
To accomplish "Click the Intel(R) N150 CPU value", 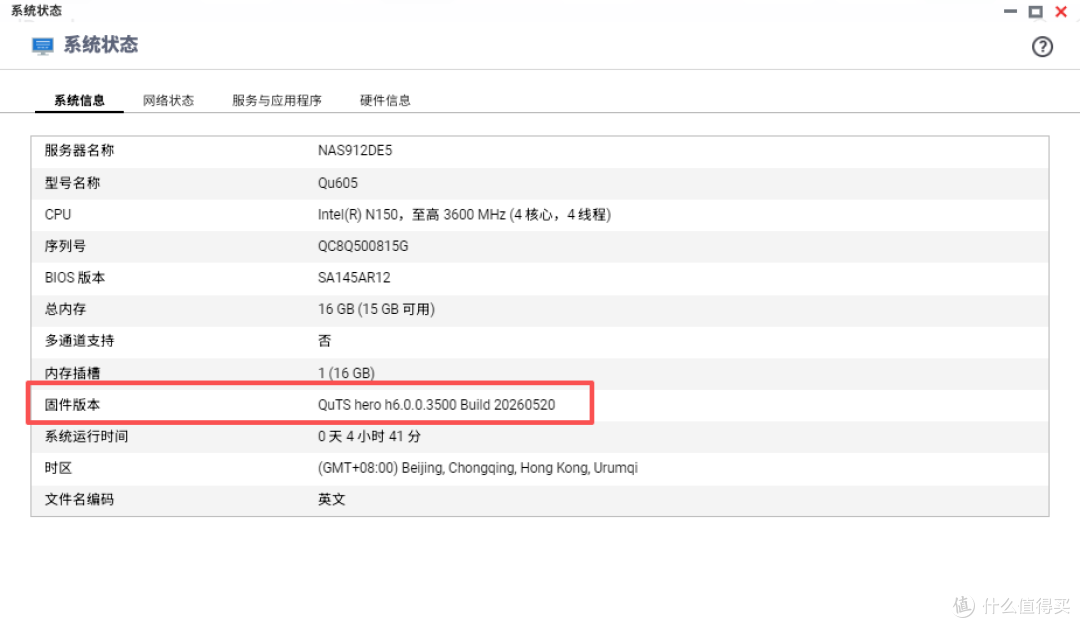I will 464,215.
